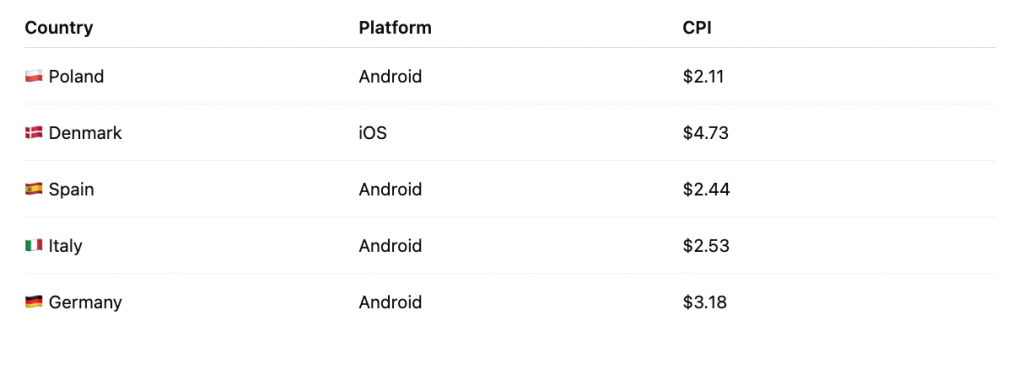Select Android in the Germany row
Screen dimensions: 1024x369
(x=391, y=302)
